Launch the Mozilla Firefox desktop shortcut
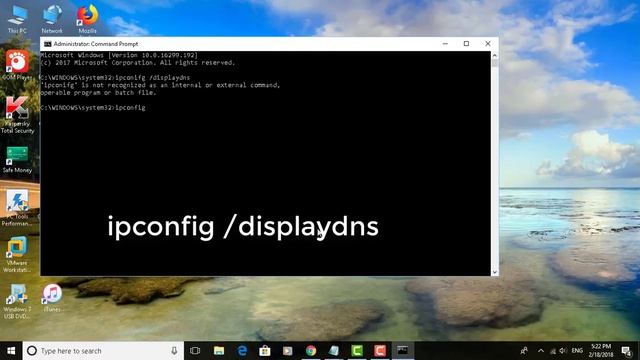The height and width of the screenshot is (360, 640). 87,19
